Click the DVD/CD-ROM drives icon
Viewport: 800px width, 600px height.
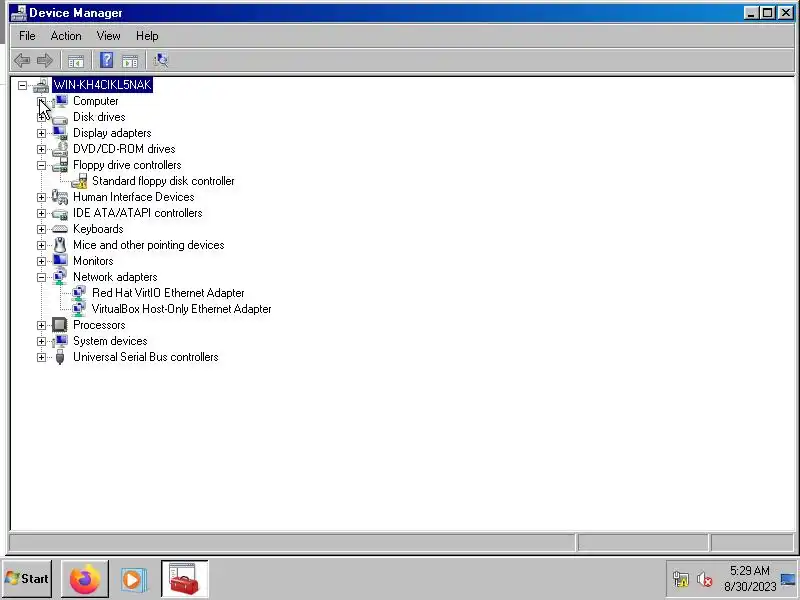(60, 149)
